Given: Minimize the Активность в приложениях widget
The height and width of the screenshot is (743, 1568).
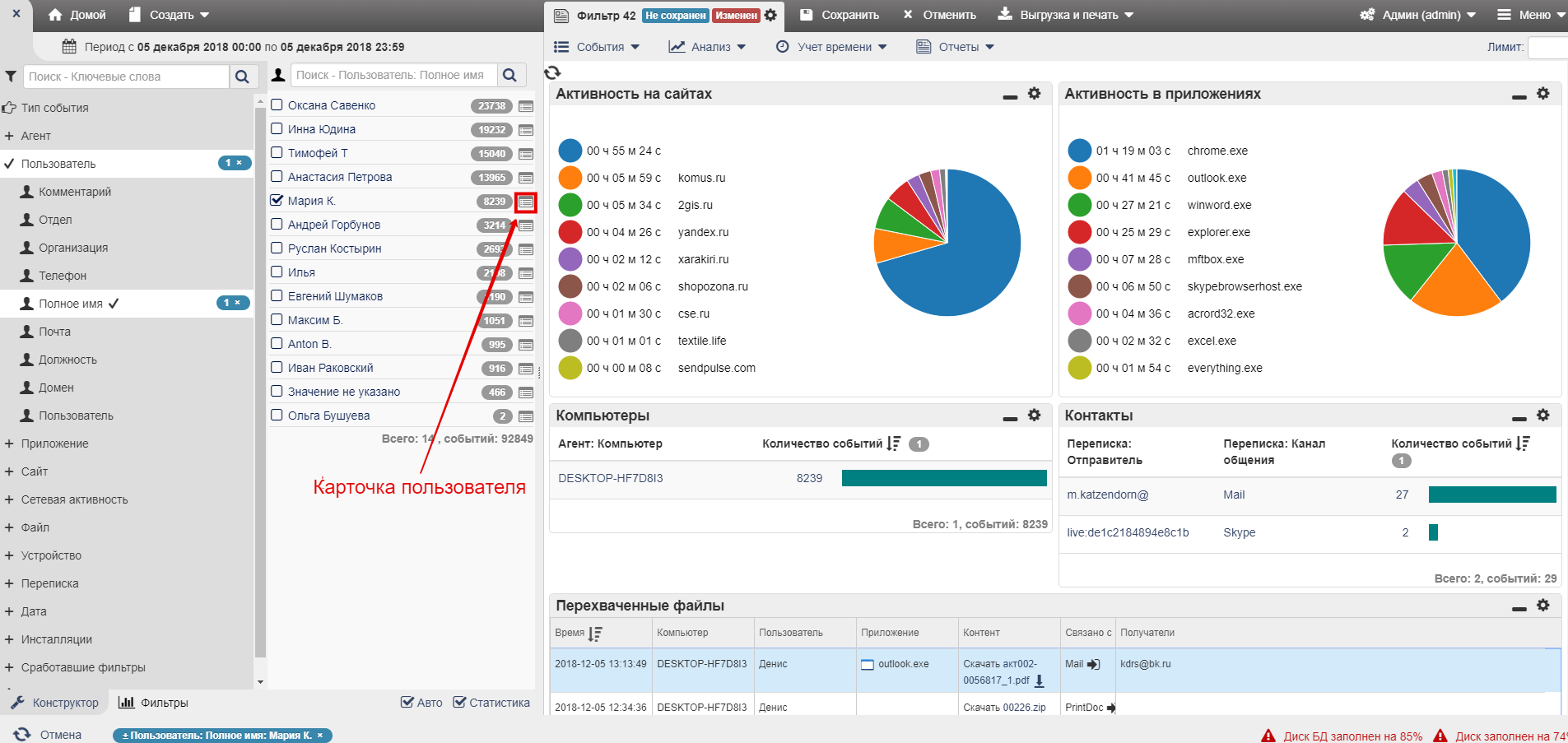Looking at the screenshot, I should (x=1519, y=97).
